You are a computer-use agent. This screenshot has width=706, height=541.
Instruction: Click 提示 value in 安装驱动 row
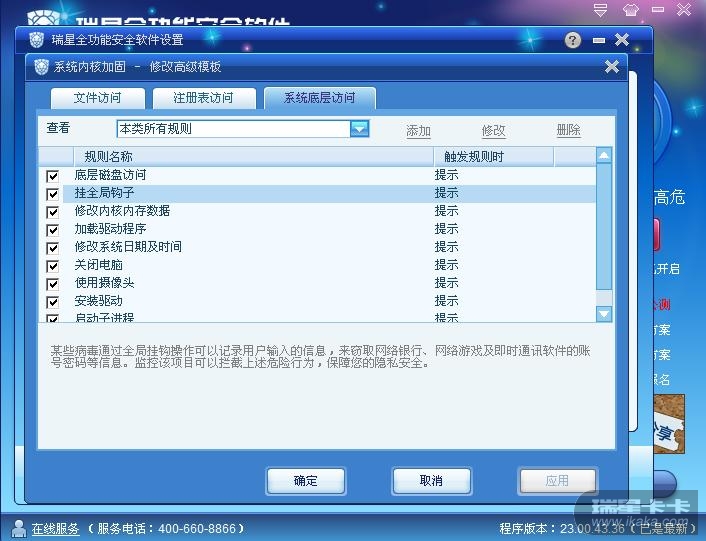click(x=447, y=301)
